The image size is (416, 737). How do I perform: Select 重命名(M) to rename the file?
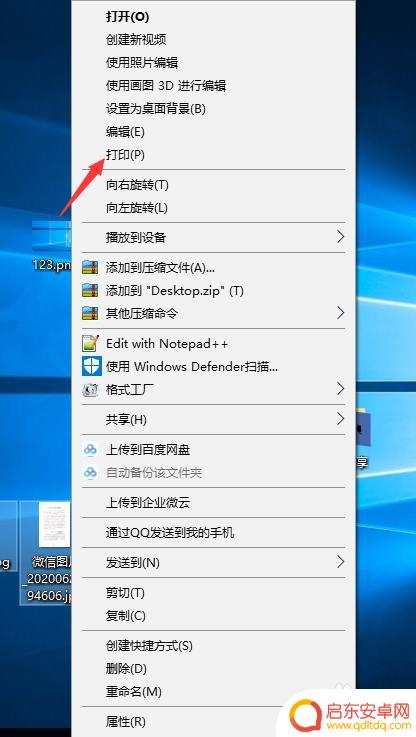coord(133,691)
